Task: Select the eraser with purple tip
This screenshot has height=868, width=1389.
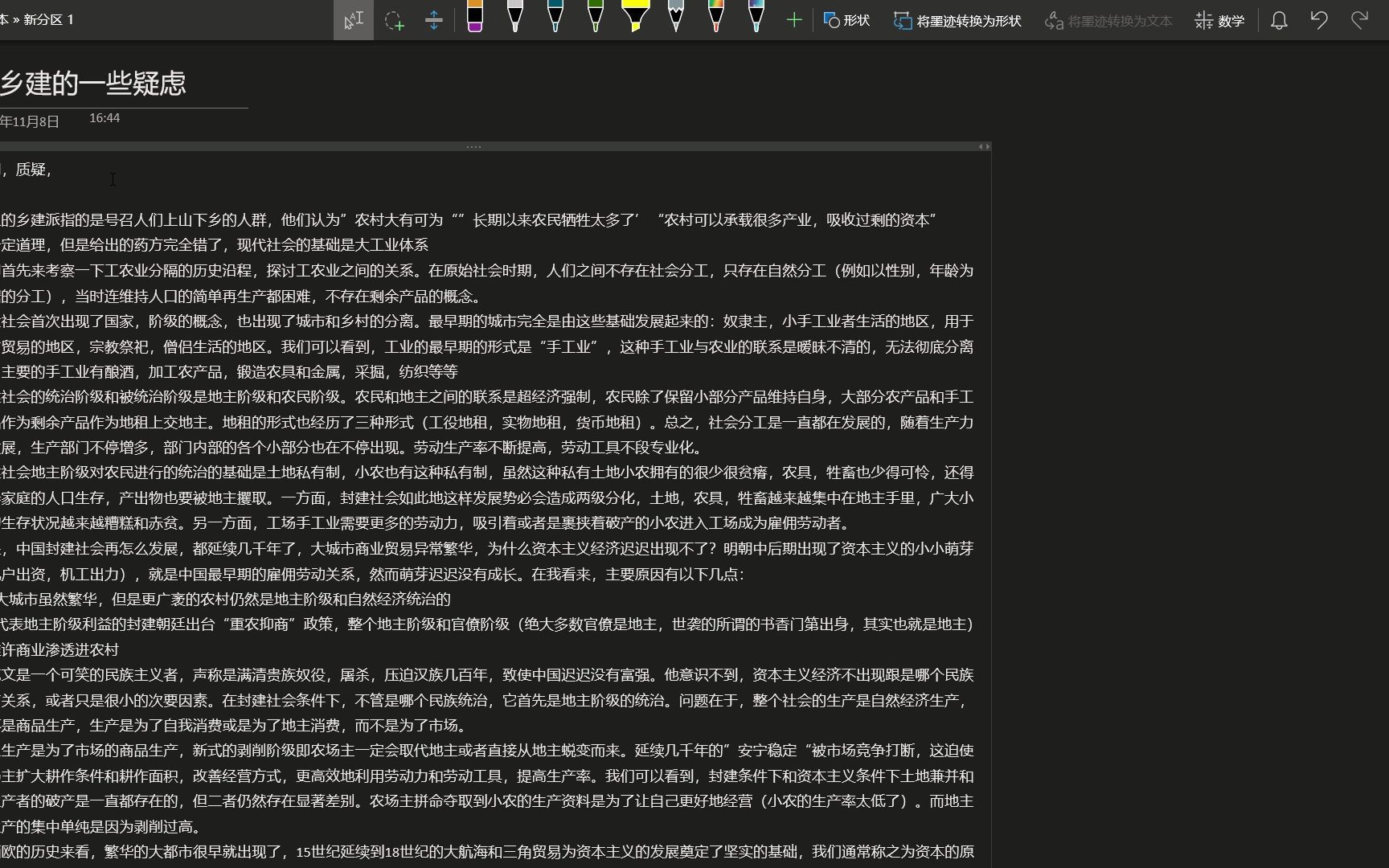Action: tap(475, 17)
